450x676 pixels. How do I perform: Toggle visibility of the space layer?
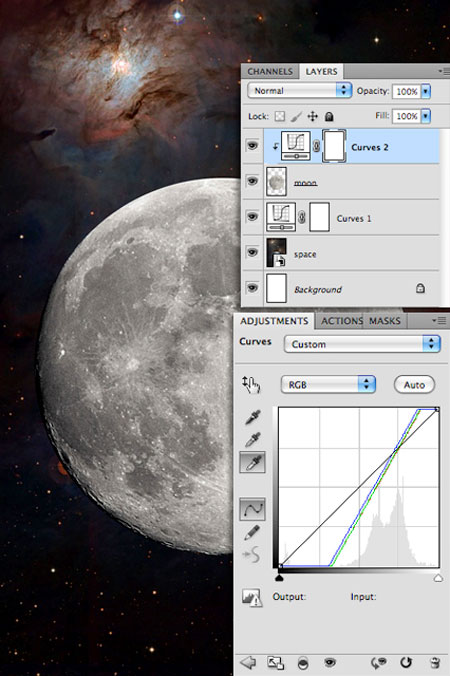253,252
